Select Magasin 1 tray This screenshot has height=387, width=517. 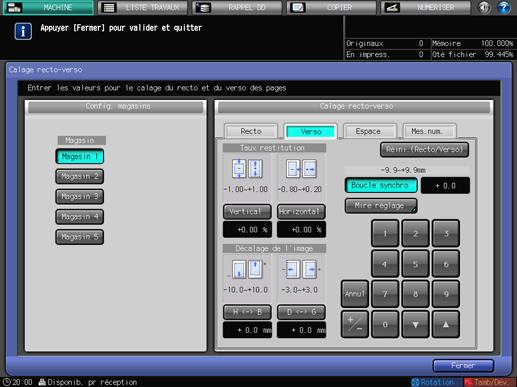(80, 156)
